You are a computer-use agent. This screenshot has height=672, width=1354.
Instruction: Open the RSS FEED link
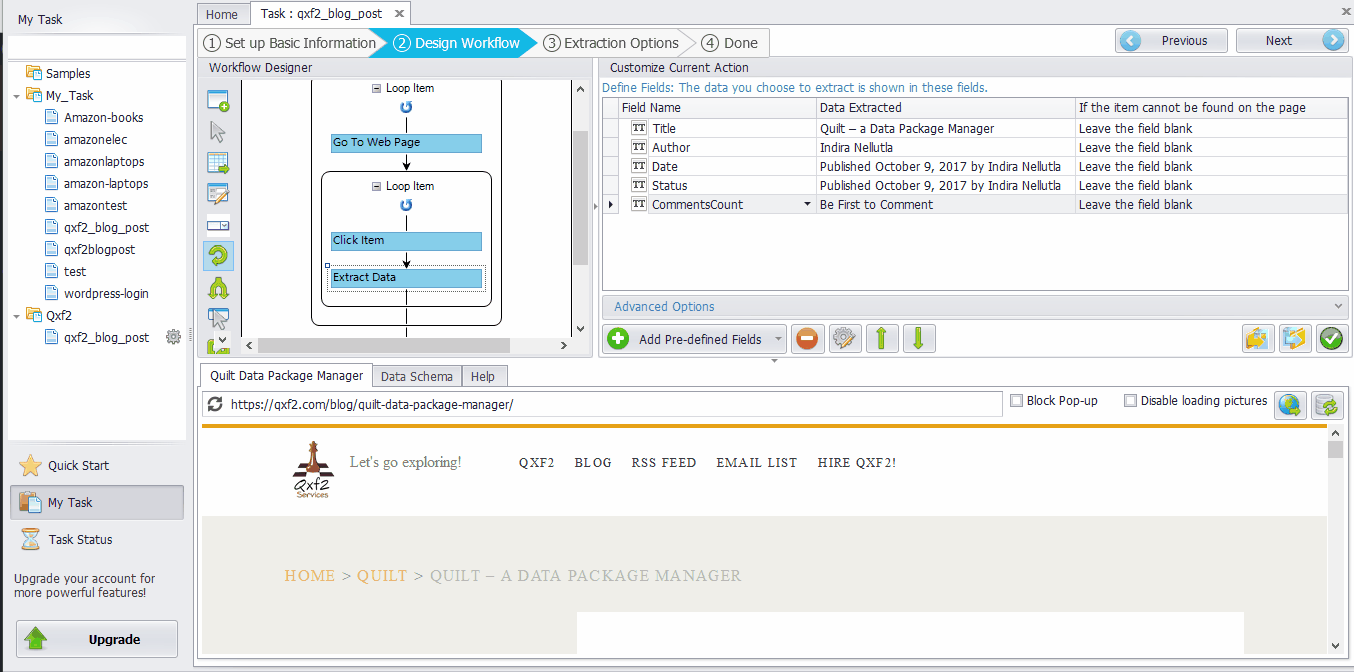[x=664, y=462]
